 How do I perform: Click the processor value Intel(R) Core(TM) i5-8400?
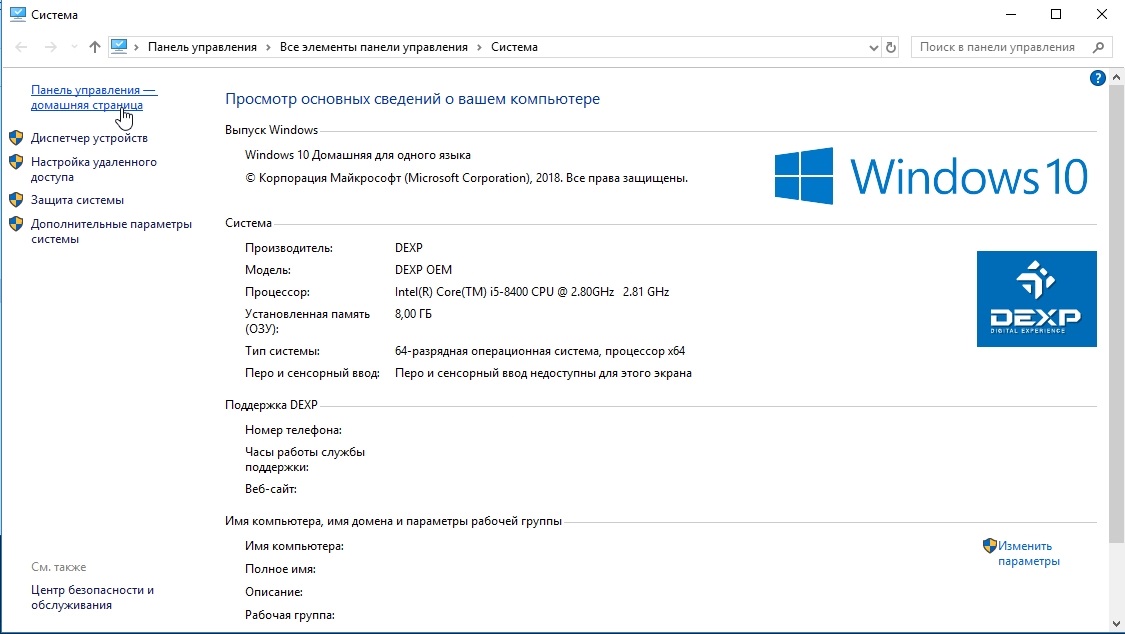click(532, 292)
